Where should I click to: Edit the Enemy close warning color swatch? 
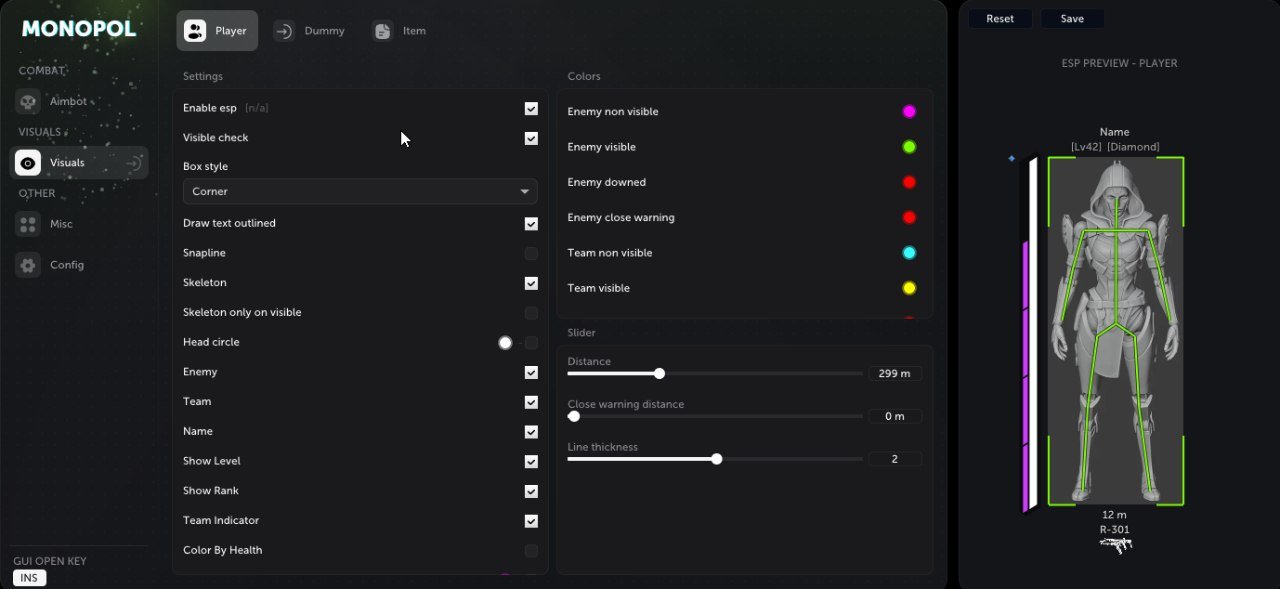tap(909, 218)
